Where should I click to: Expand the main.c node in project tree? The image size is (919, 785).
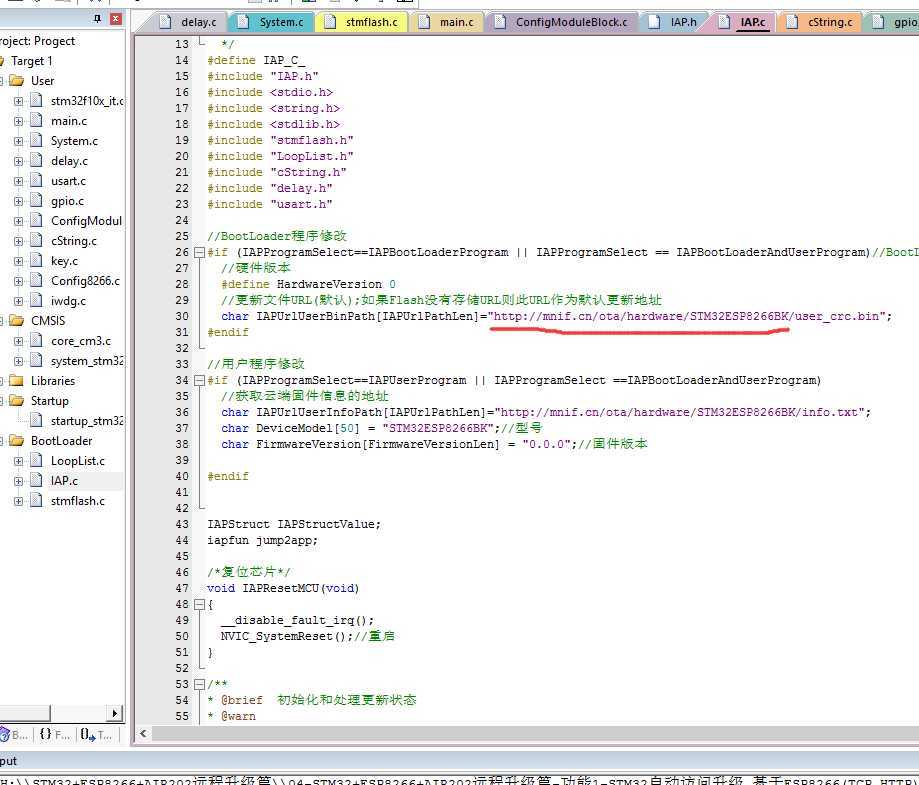19,121
